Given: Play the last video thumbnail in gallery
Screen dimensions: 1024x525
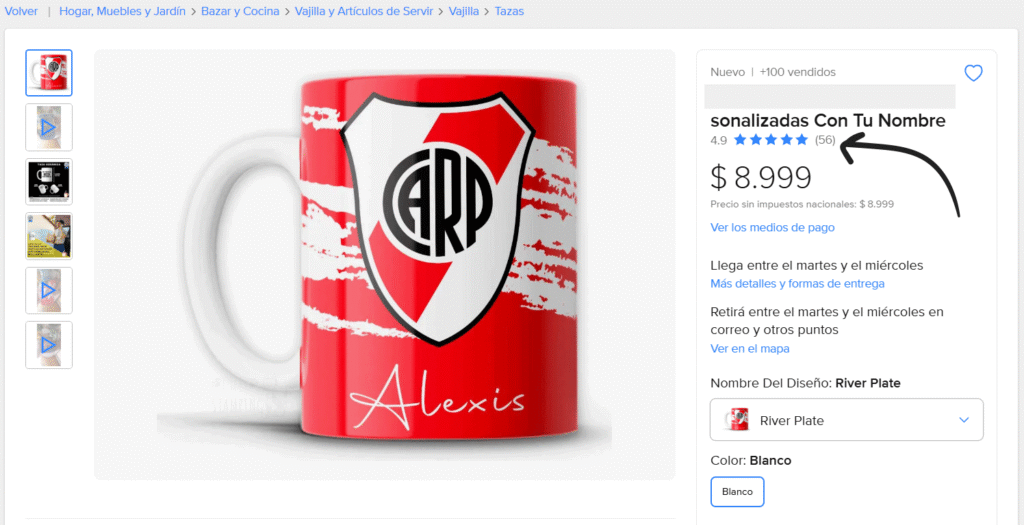Looking at the screenshot, I should [49, 345].
